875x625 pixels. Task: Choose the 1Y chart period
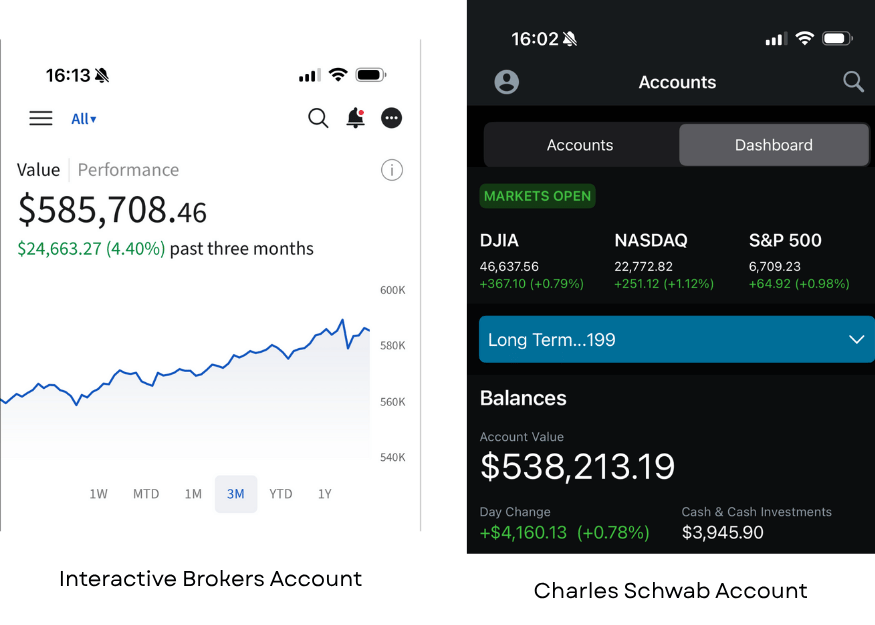(x=325, y=494)
